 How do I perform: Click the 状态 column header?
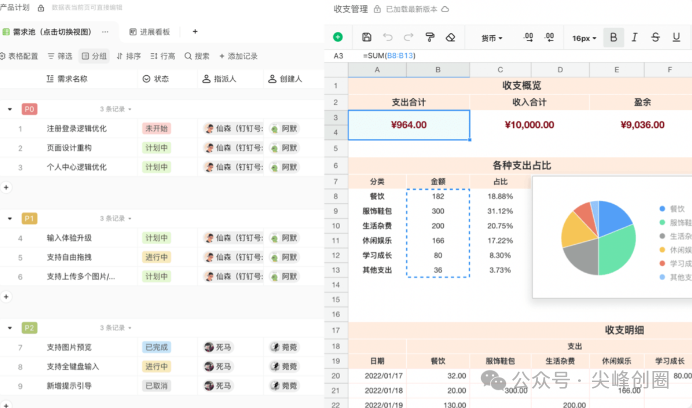click(156, 79)
